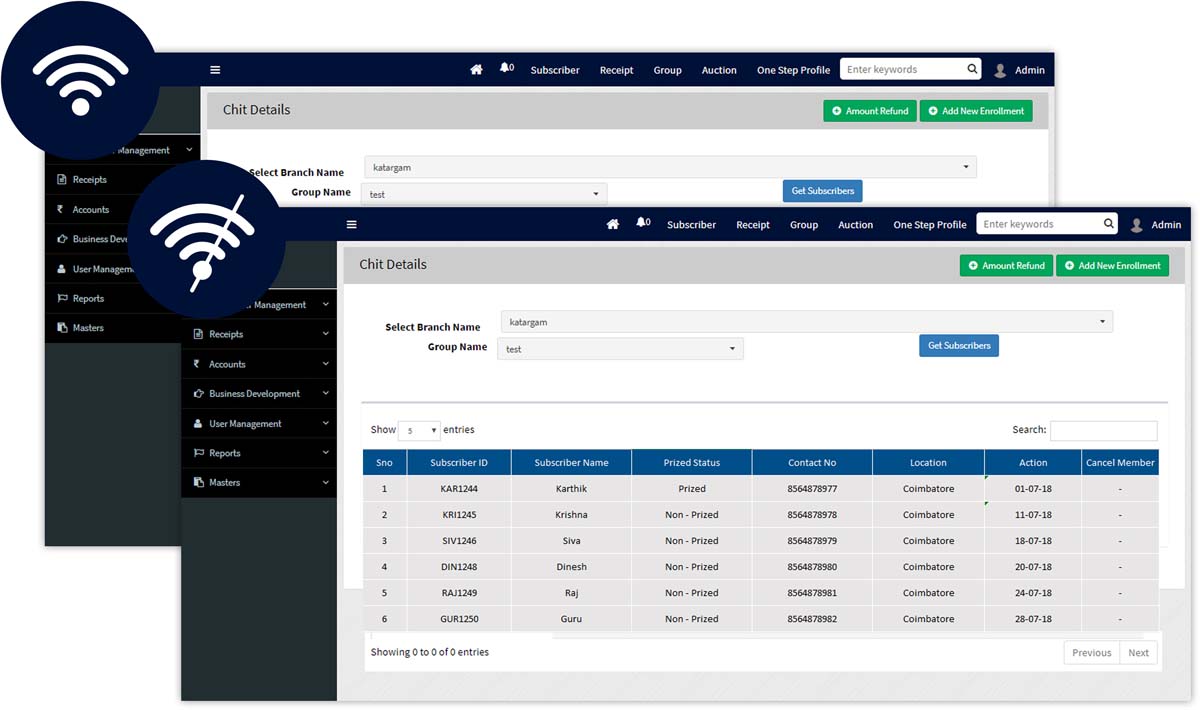
Task: Open Group menu in front window
Action: click(x=804, y=225)
